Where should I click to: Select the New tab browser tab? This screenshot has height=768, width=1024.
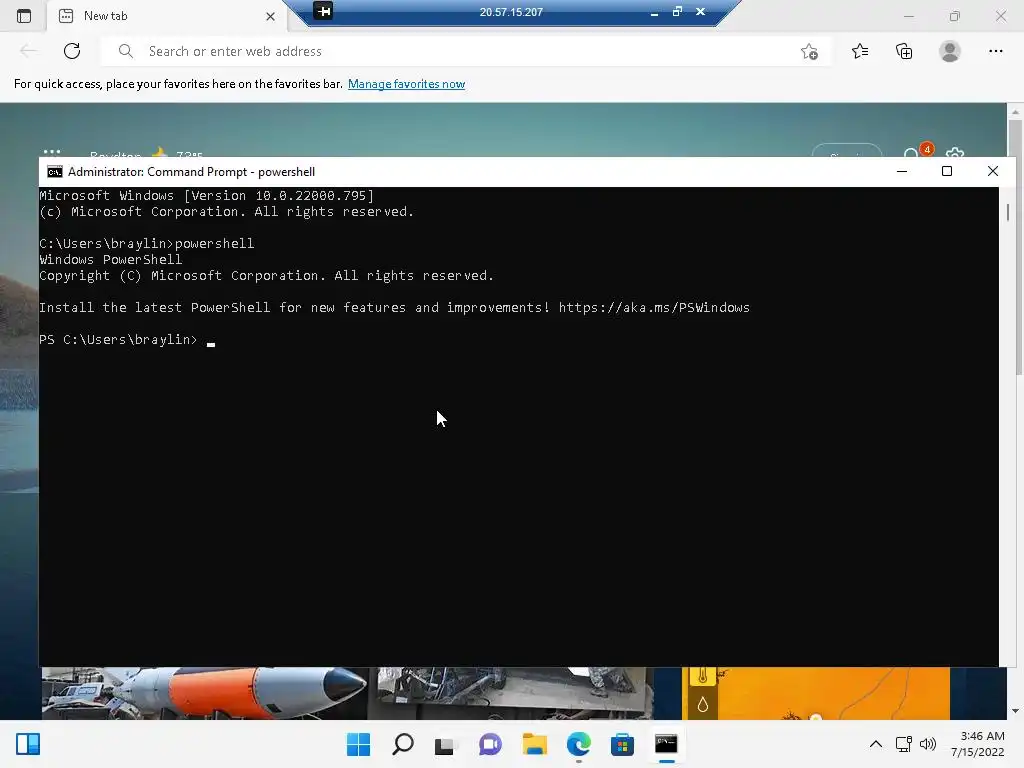click(x=167, y=16)
